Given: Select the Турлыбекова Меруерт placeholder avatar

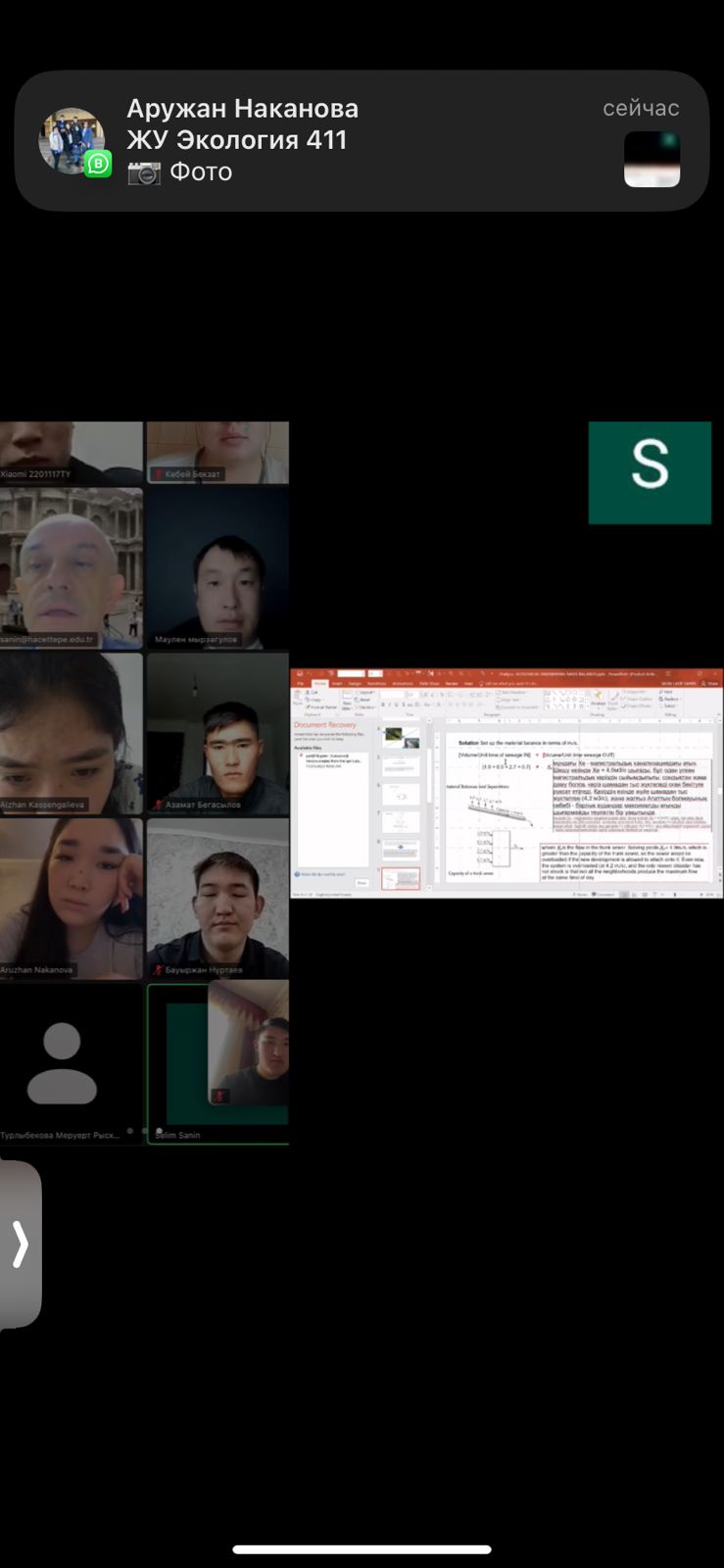Looking at the screenshot, I should 63,1063.
